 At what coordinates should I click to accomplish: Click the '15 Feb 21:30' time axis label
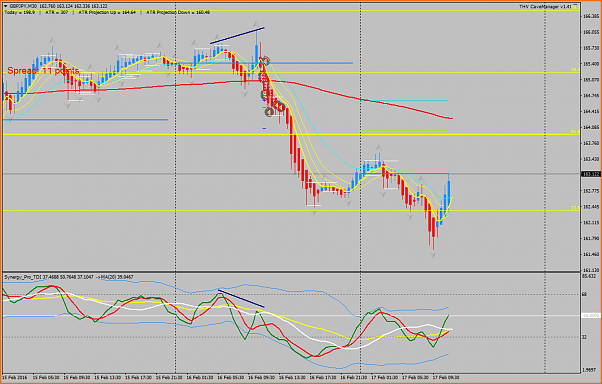click(169, 377)
